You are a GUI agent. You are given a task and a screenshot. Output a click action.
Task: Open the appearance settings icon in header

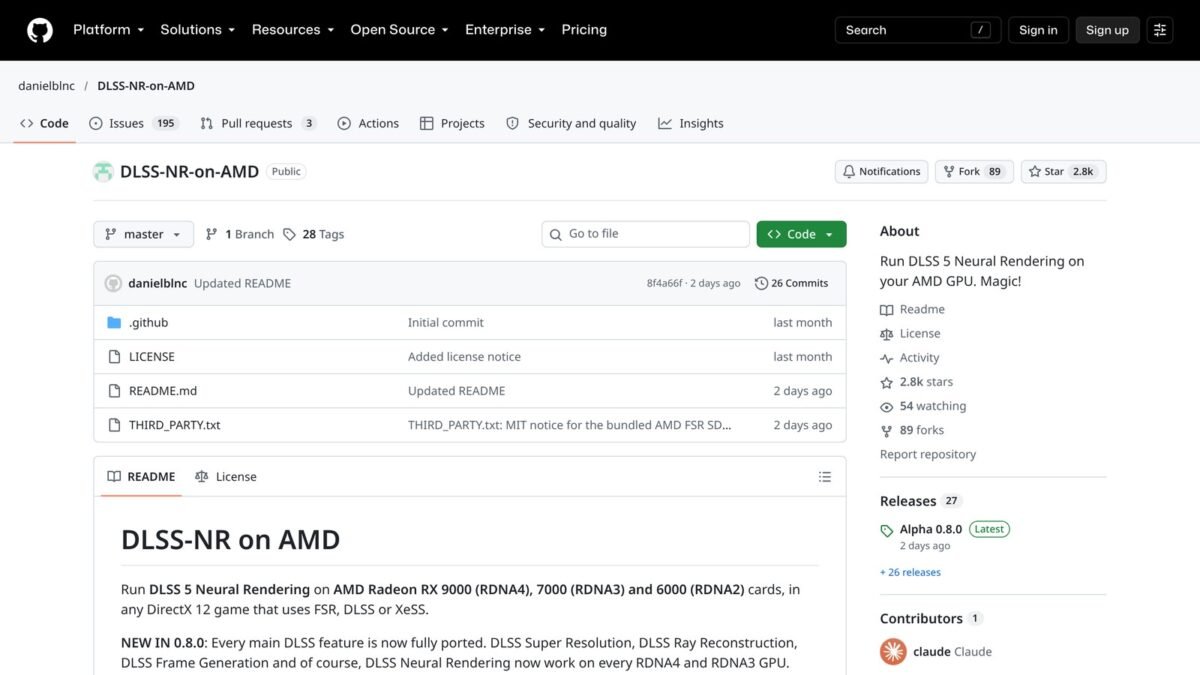click(1160, 30)
